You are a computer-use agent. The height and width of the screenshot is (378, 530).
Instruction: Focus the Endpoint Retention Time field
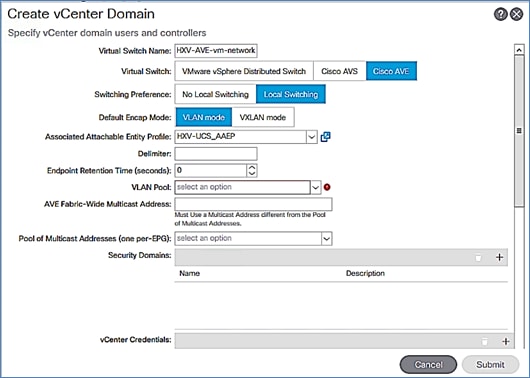pos(211,170)
